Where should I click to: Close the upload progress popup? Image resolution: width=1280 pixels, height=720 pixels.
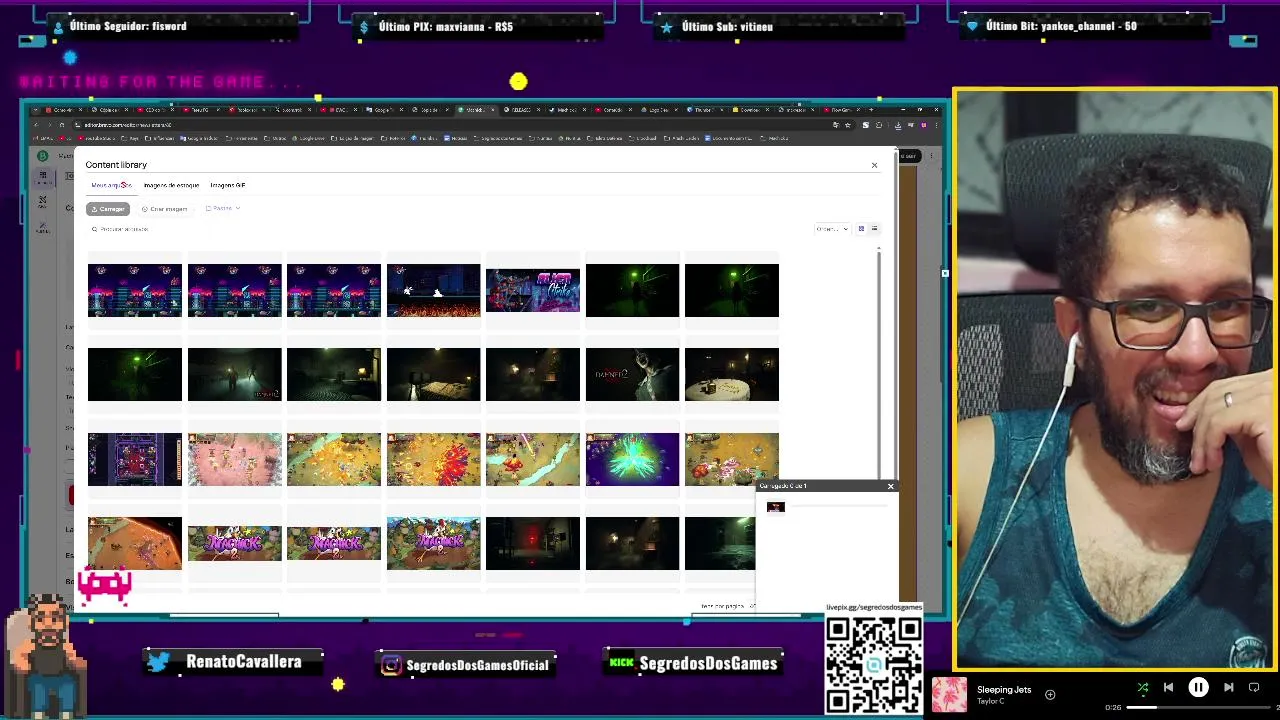890,486
